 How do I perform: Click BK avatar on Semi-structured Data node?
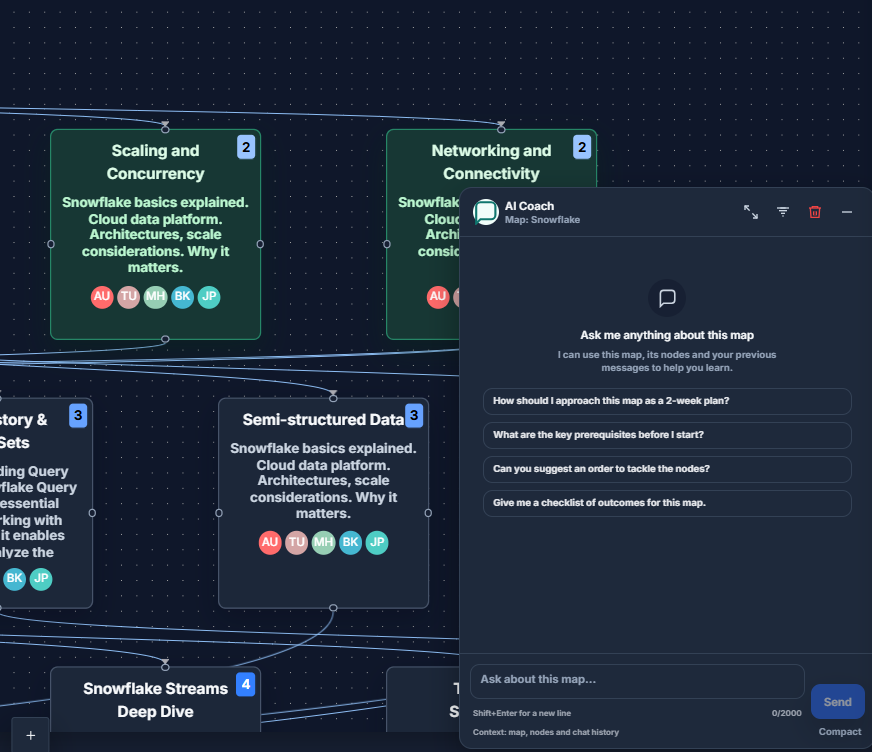pyautogui.click(x=350, y=542)
